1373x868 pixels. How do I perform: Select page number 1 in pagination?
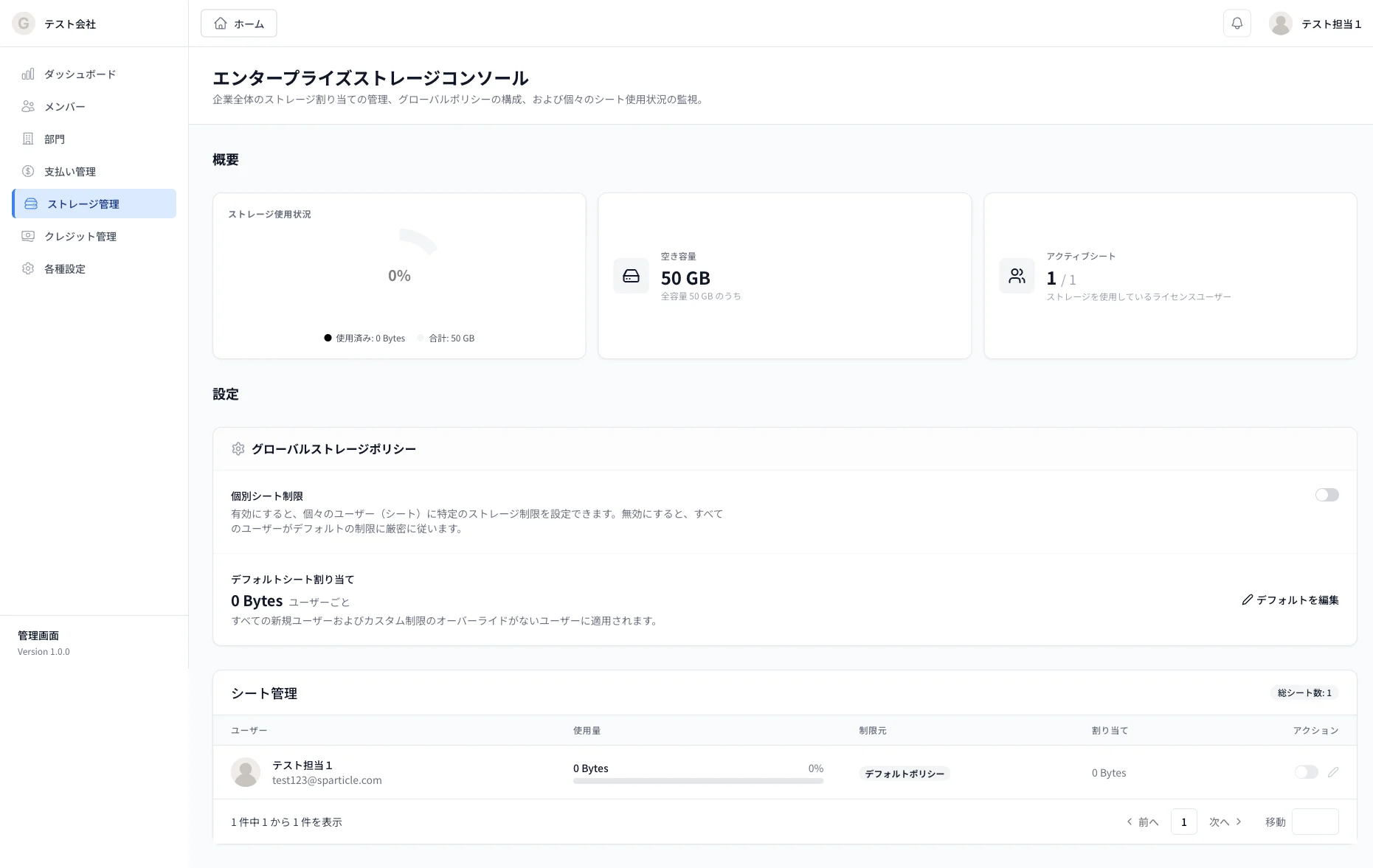1183,822
